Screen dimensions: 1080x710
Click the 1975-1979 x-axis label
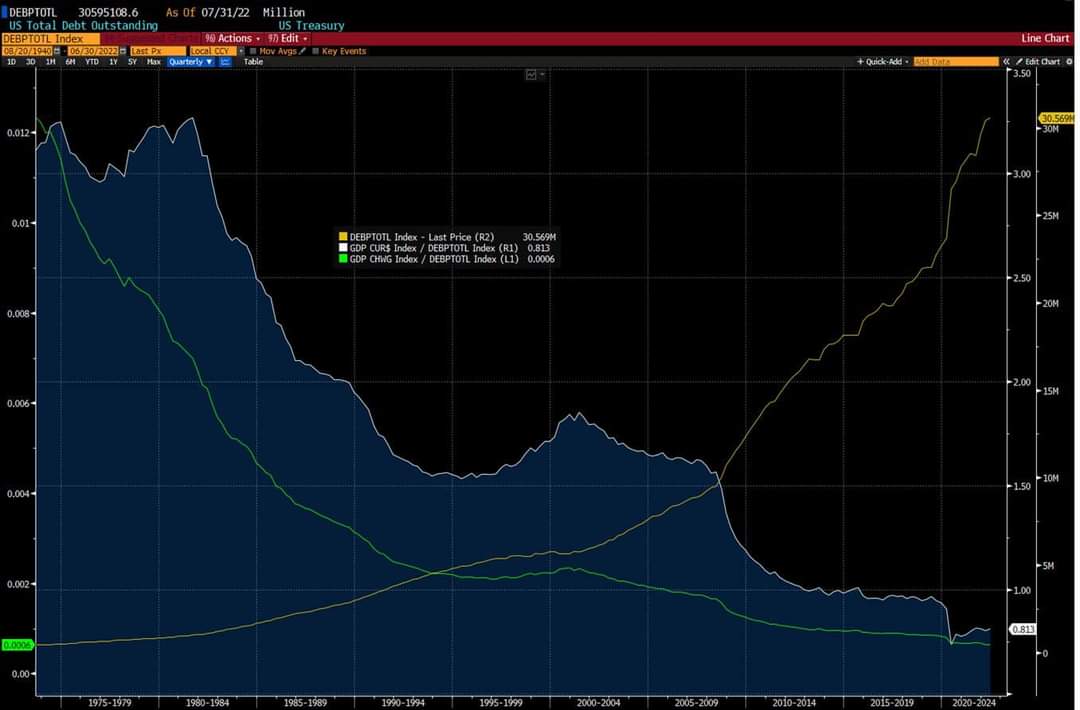click(110, 702)
